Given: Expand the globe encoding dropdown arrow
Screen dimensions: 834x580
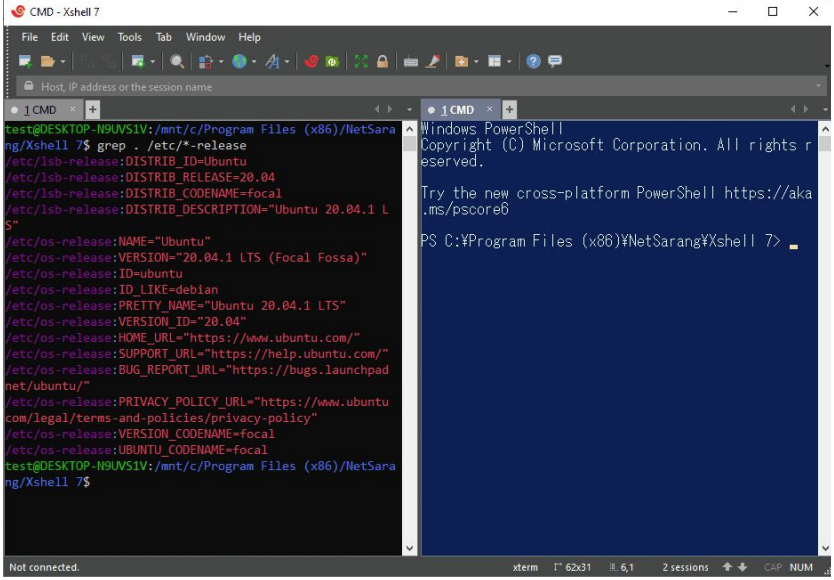Looking at the screenshot, I should [x=254, y=62].
